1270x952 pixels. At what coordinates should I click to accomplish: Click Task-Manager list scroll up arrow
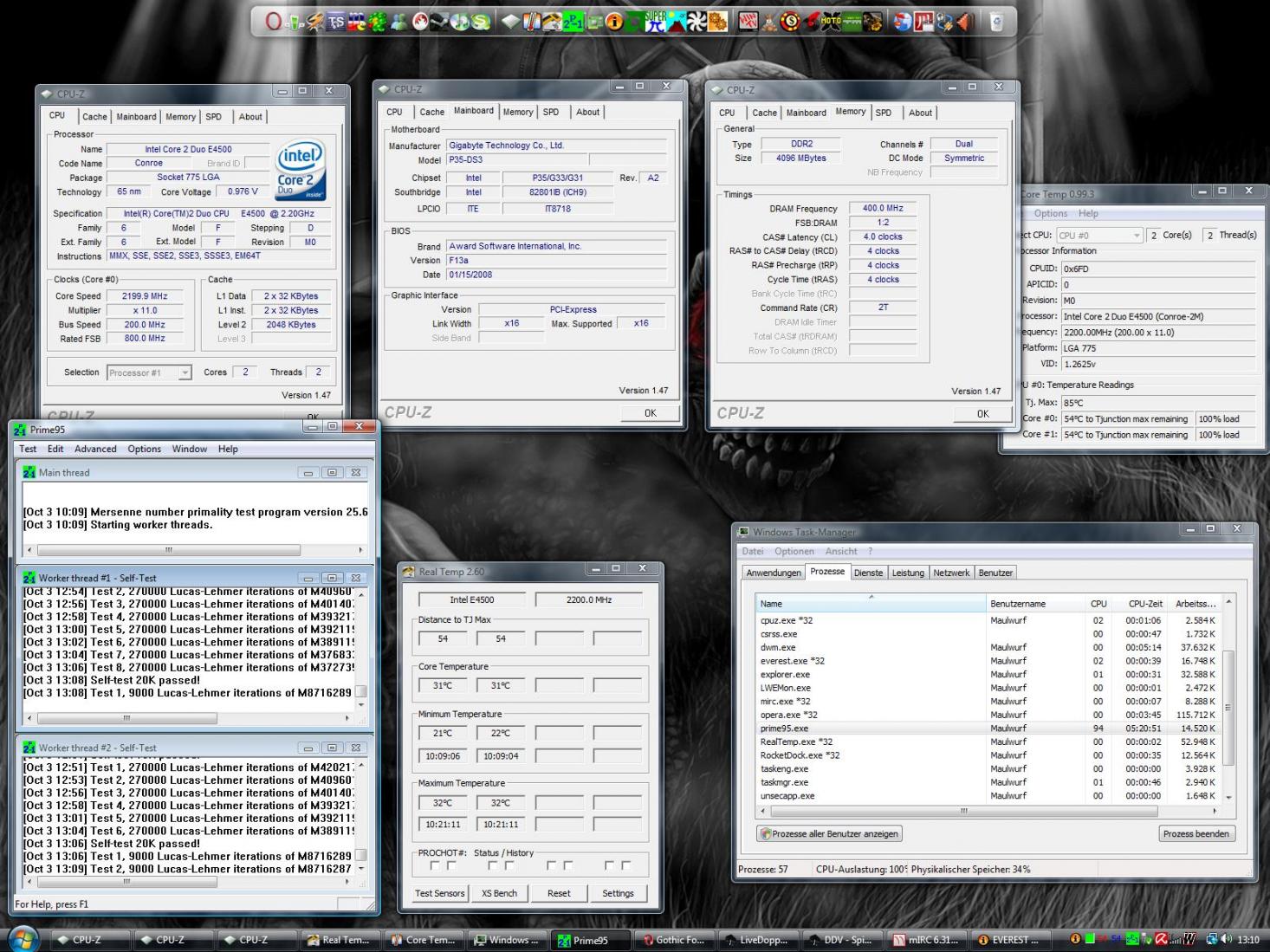tap(1228, 602)
